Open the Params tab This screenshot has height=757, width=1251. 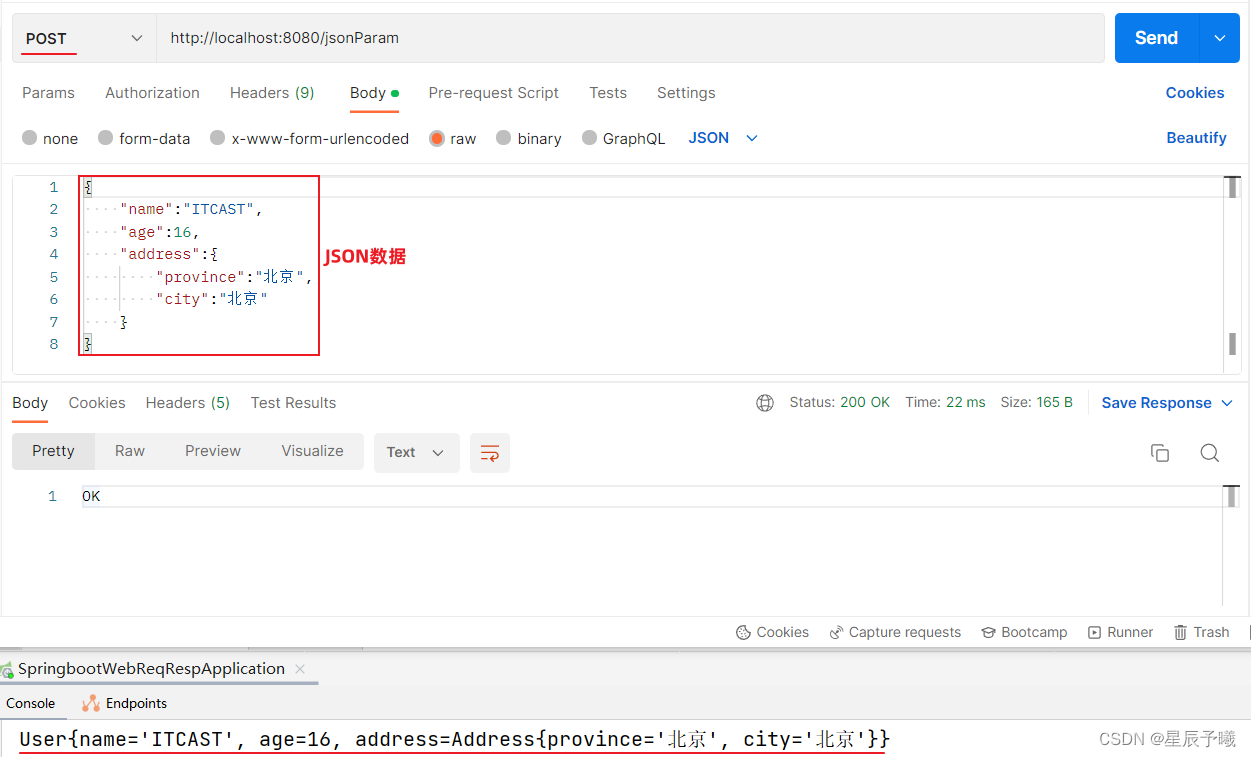point(48,93)
